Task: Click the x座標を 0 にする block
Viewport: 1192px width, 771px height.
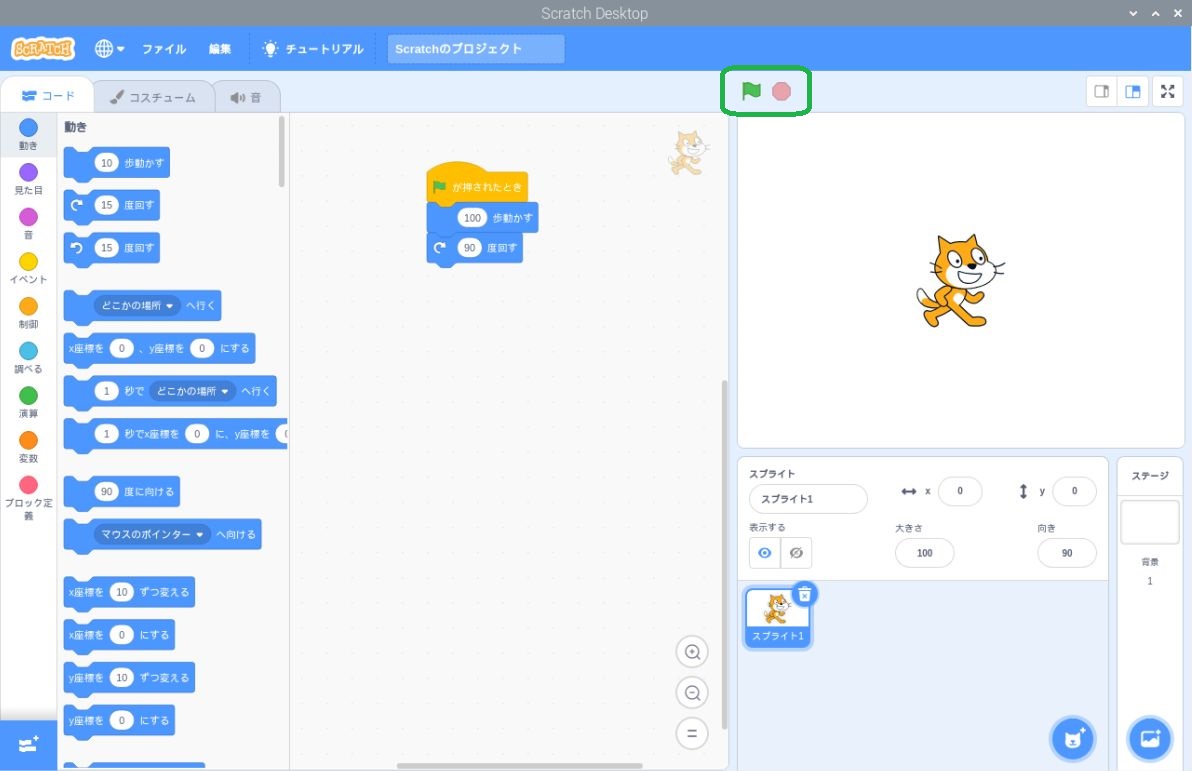Action: pyautogui.click(x=119, y=635)
